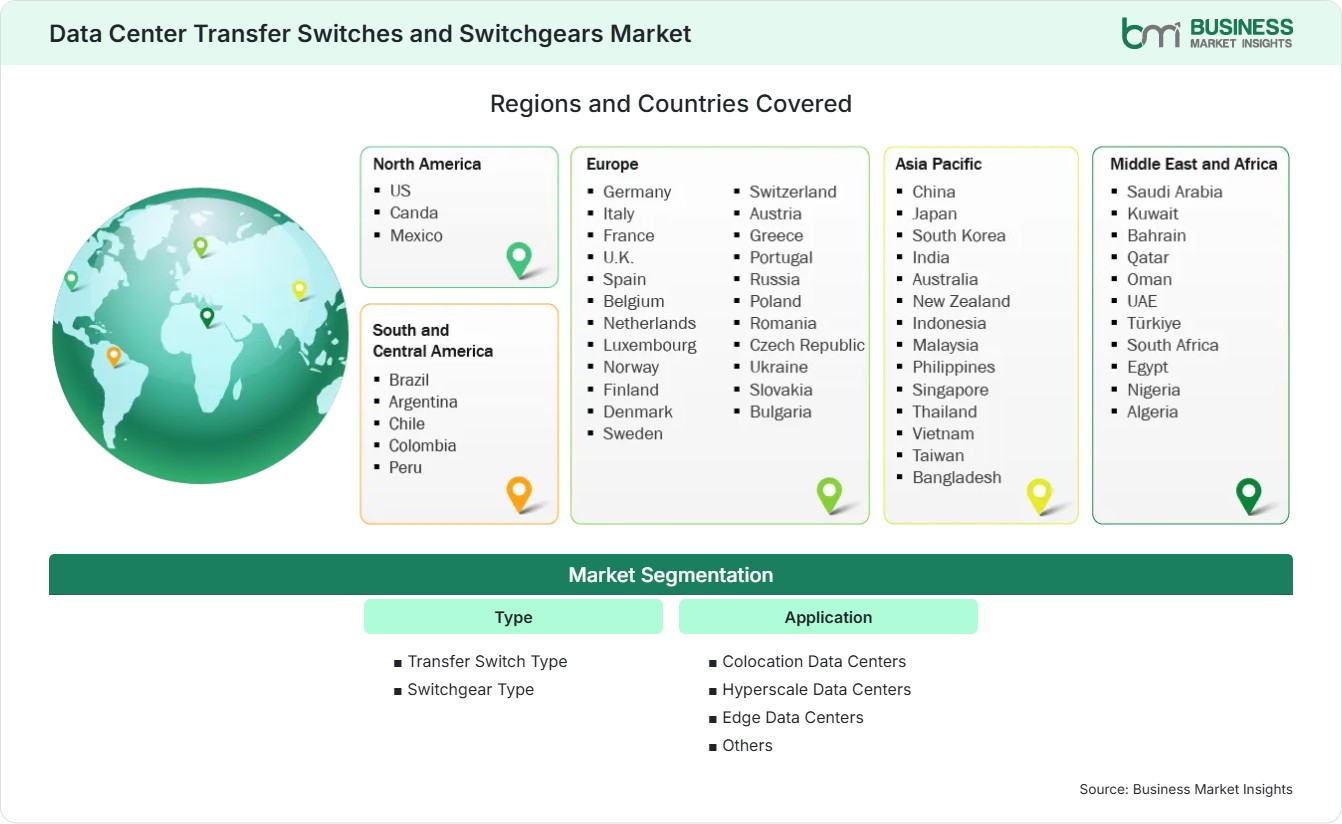Click the Market Segmentation banner

point(671,575)
